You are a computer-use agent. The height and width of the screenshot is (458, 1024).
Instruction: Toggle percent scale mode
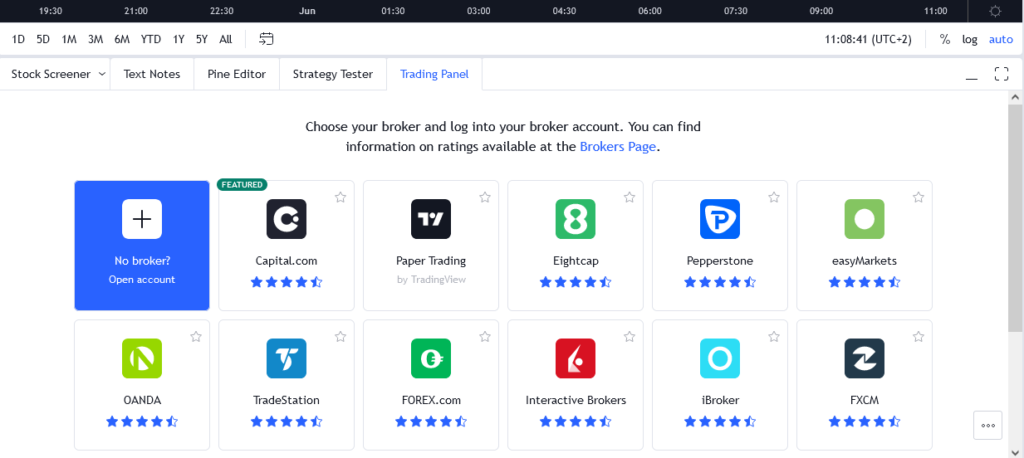pos(944,39)
